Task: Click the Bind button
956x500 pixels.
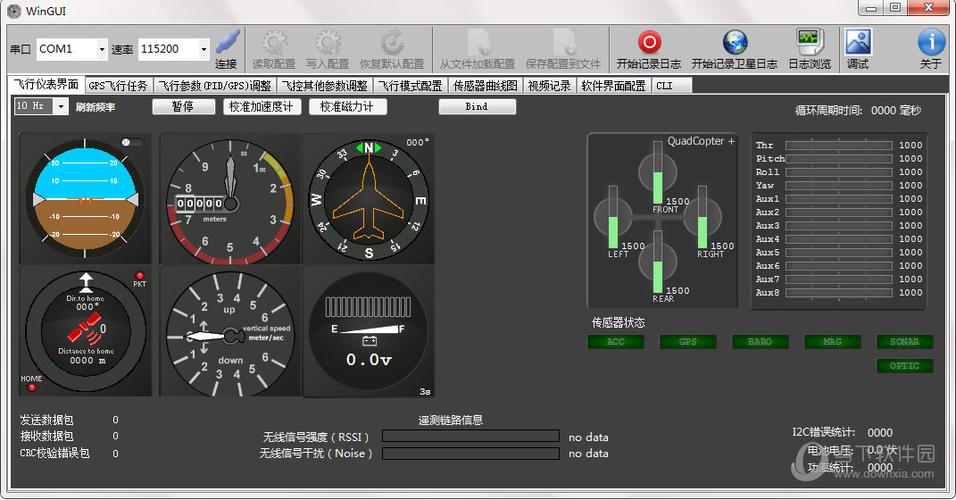Action: click(x=477, y=107)
